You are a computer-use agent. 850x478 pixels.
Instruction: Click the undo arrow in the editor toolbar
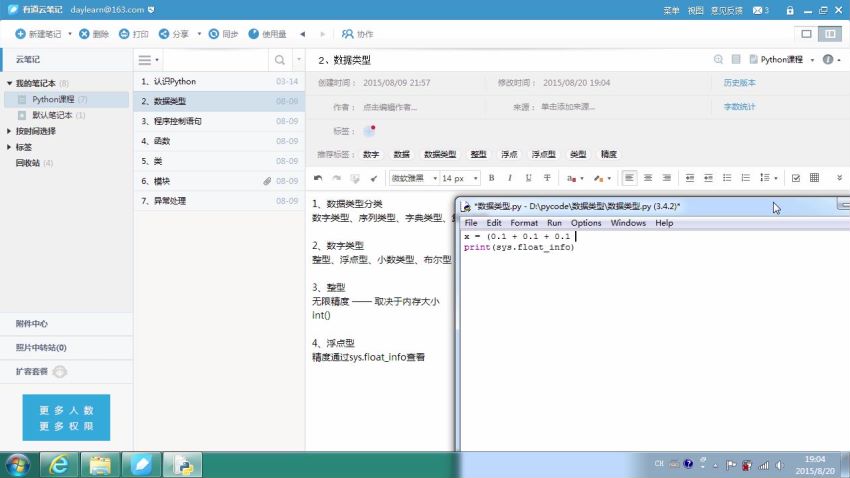pos(318,178)
